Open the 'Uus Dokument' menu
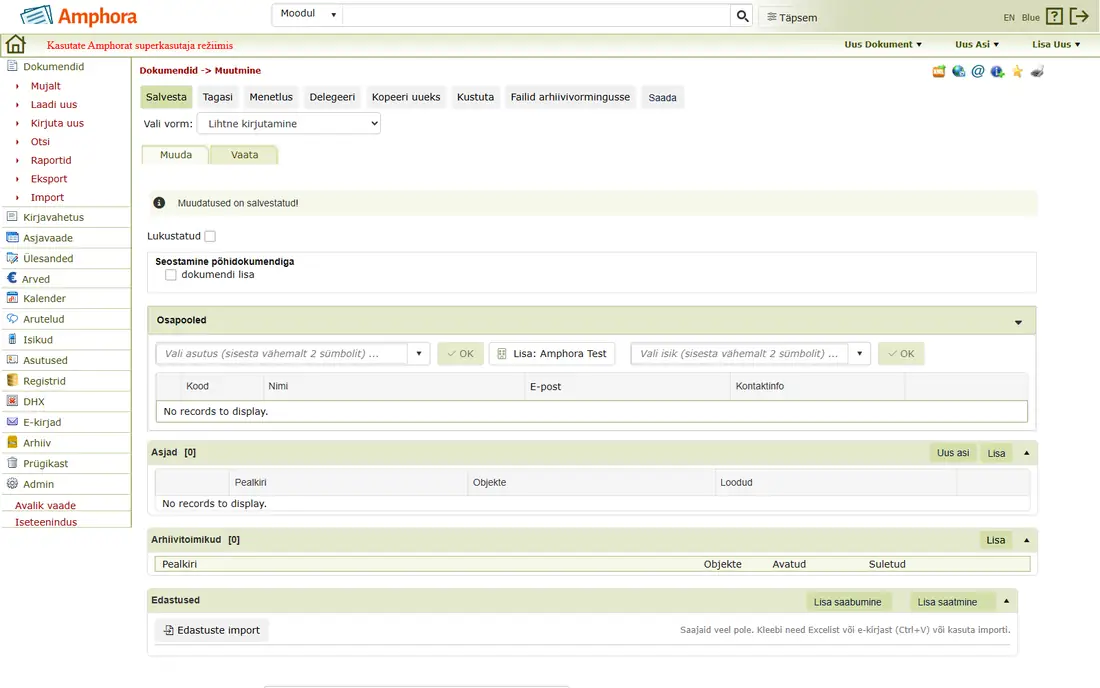 [883, 44]
